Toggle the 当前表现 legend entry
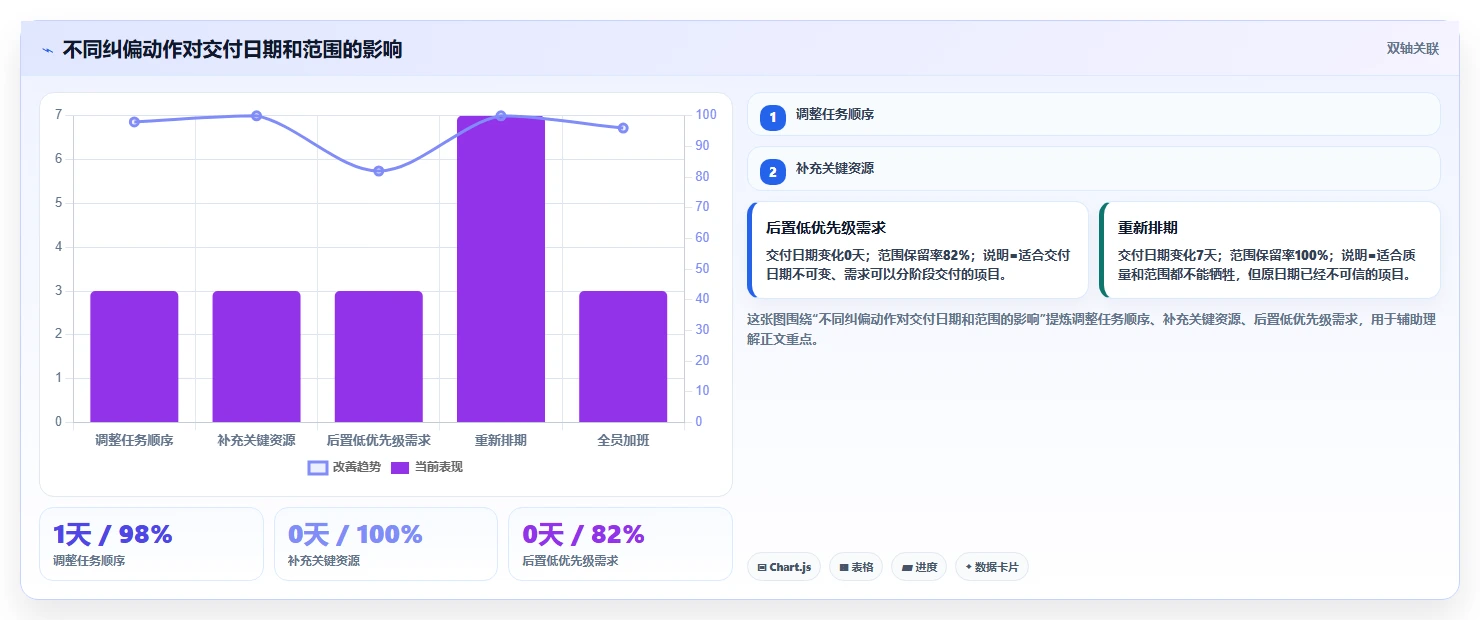 point(427,467)
